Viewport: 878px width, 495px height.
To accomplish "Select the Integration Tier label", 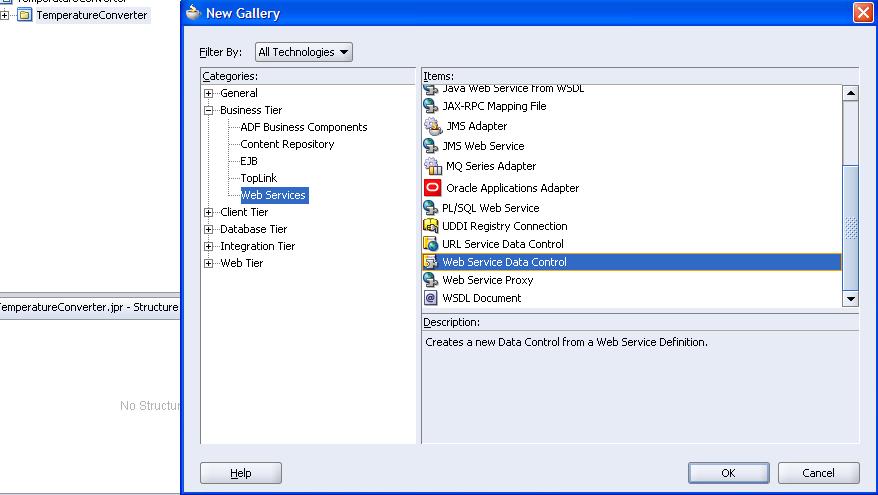I will 257,246.
